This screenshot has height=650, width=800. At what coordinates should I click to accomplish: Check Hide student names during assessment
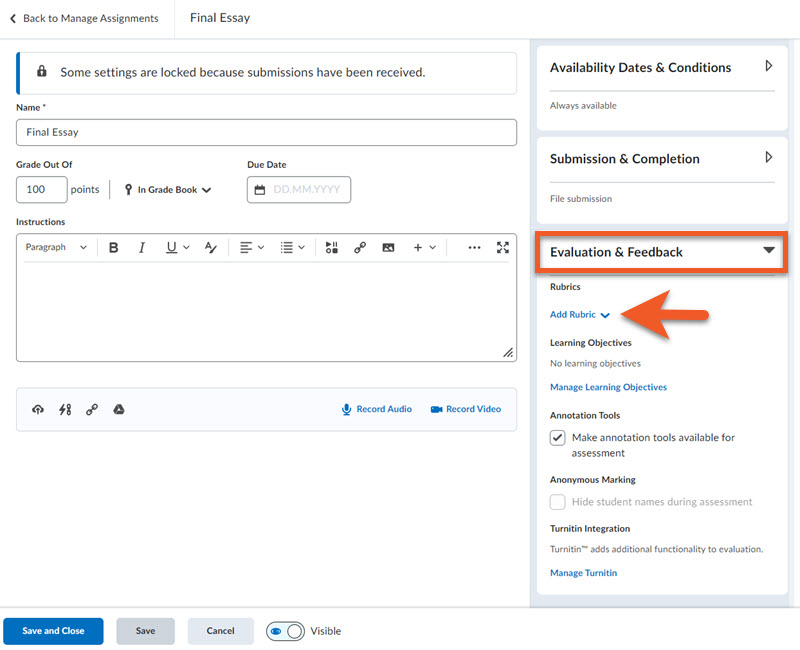558,502
